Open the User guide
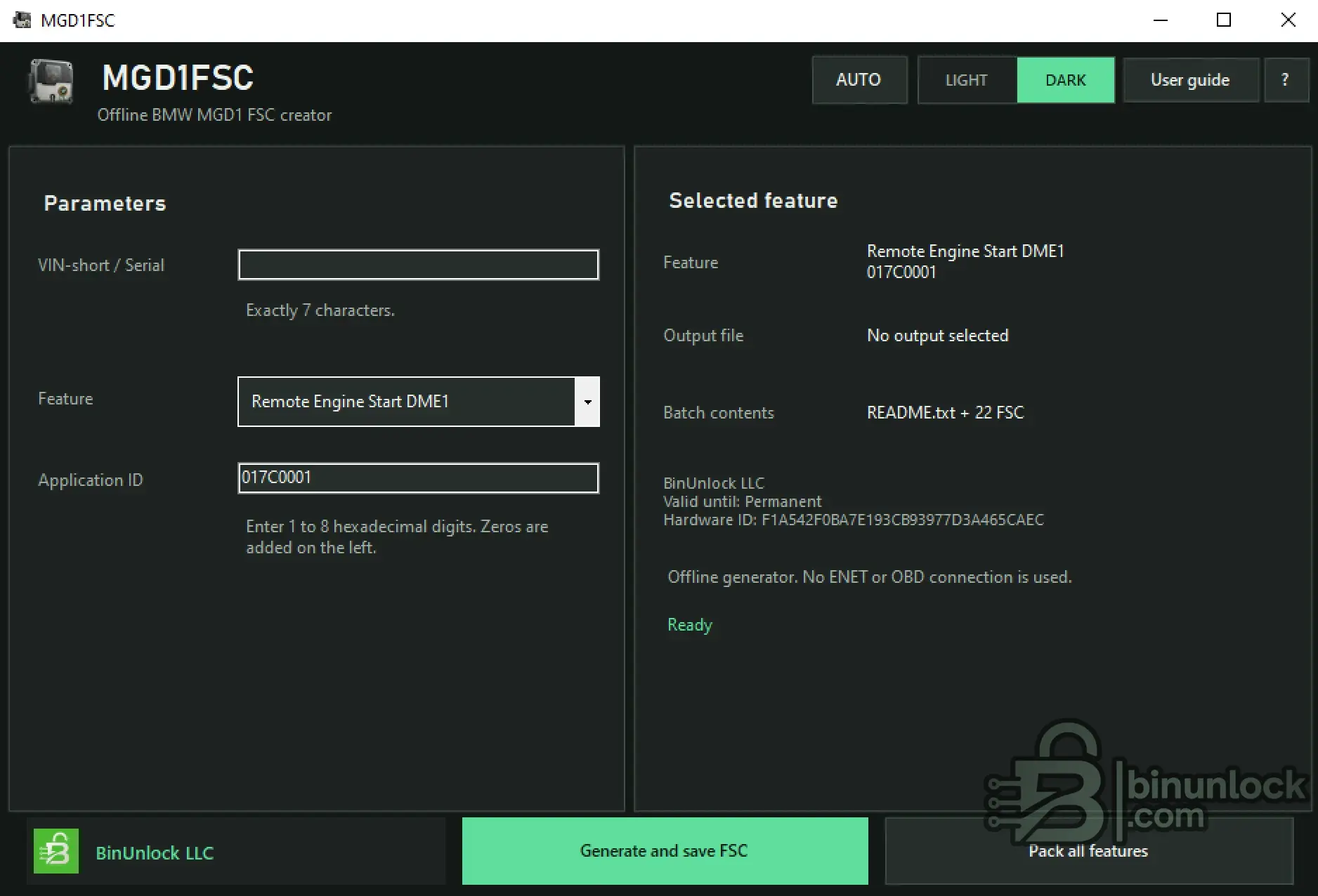 pos(1190,80)
